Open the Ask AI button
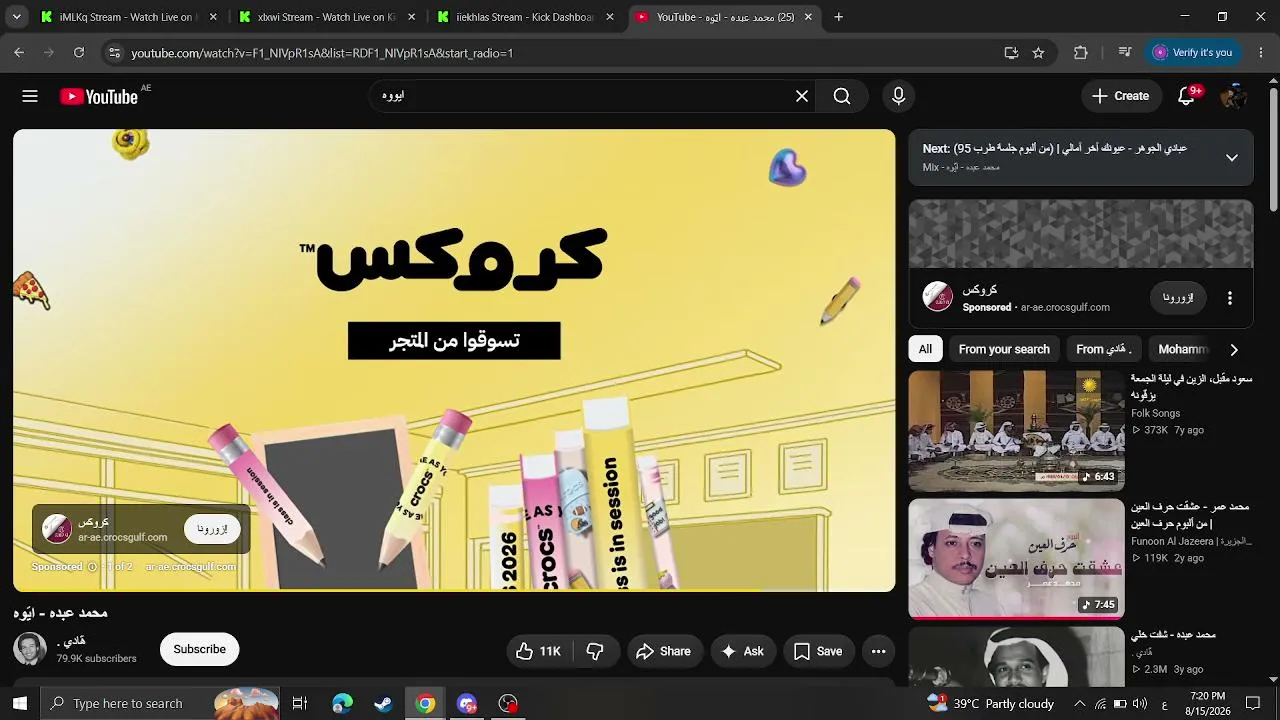Screen dimensions: 1280x720 click(x=743, y=651)
